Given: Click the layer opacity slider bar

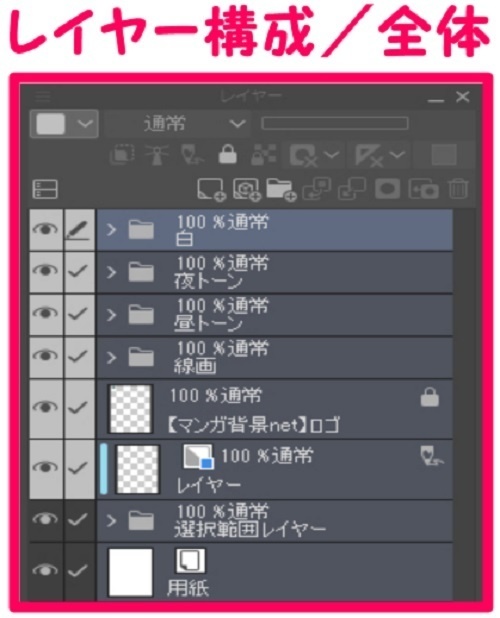Looking at the screenshot, I should click(x=335, y=123).
